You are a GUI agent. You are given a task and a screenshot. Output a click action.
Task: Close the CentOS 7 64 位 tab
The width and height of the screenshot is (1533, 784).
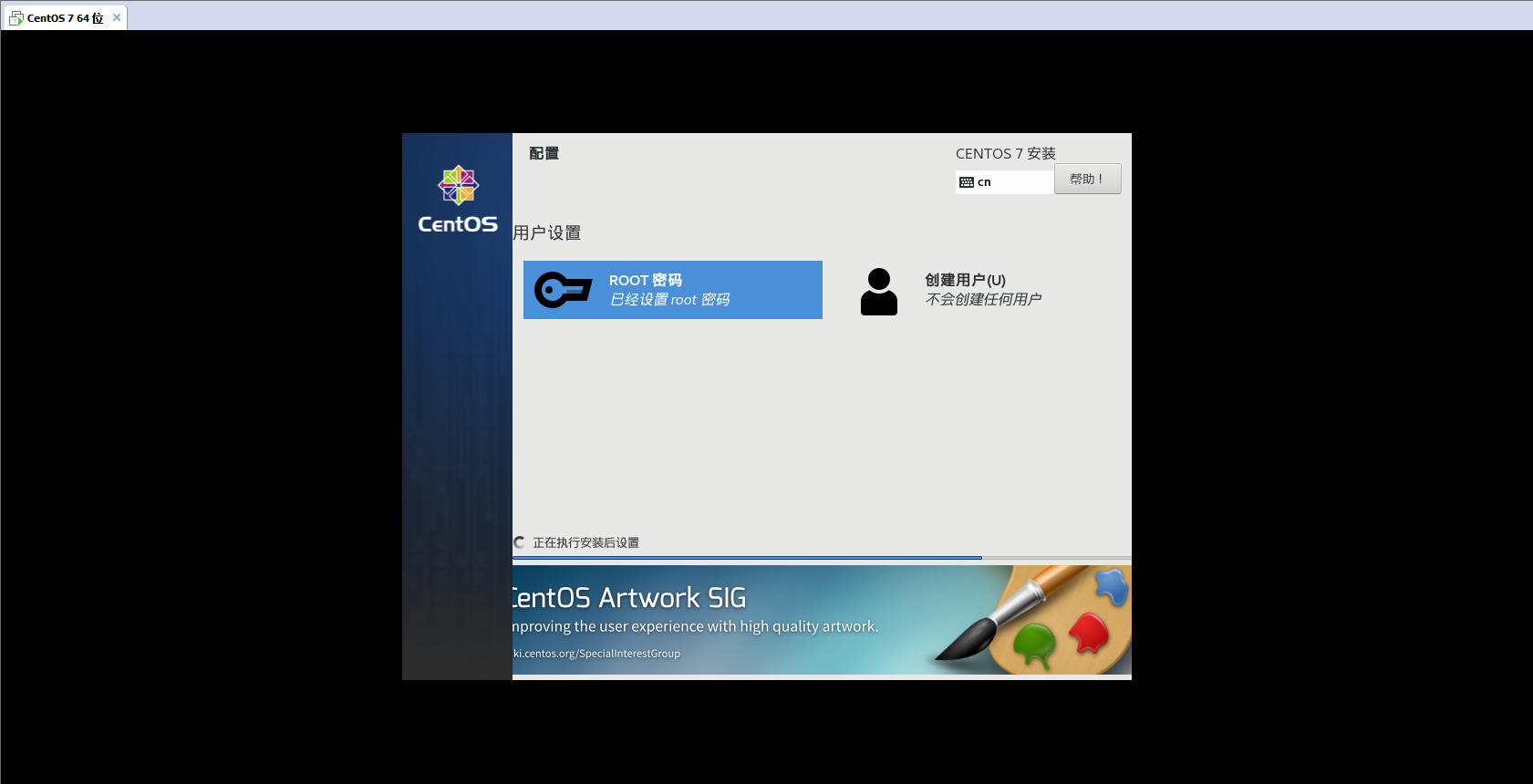coord(117,17)
